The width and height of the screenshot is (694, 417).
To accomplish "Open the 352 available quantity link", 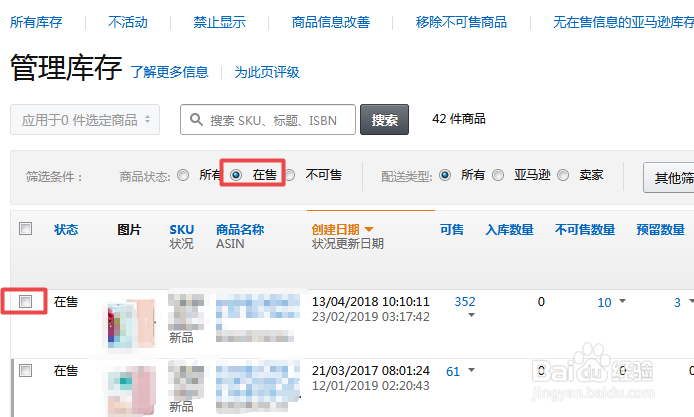I will (x=465, y=301).
